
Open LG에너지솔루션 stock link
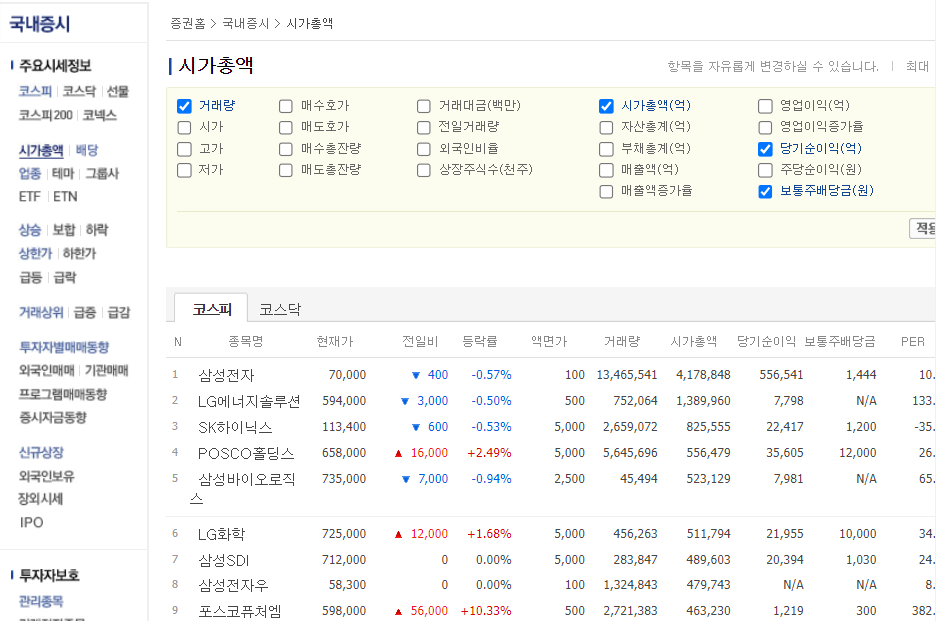[249, 401]
